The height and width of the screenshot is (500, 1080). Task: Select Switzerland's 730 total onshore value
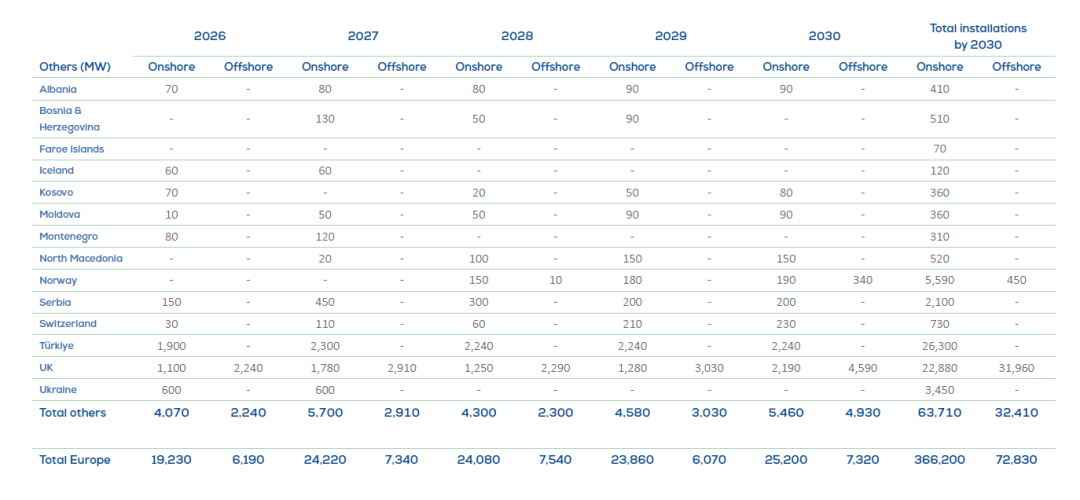tap(940, 324)
